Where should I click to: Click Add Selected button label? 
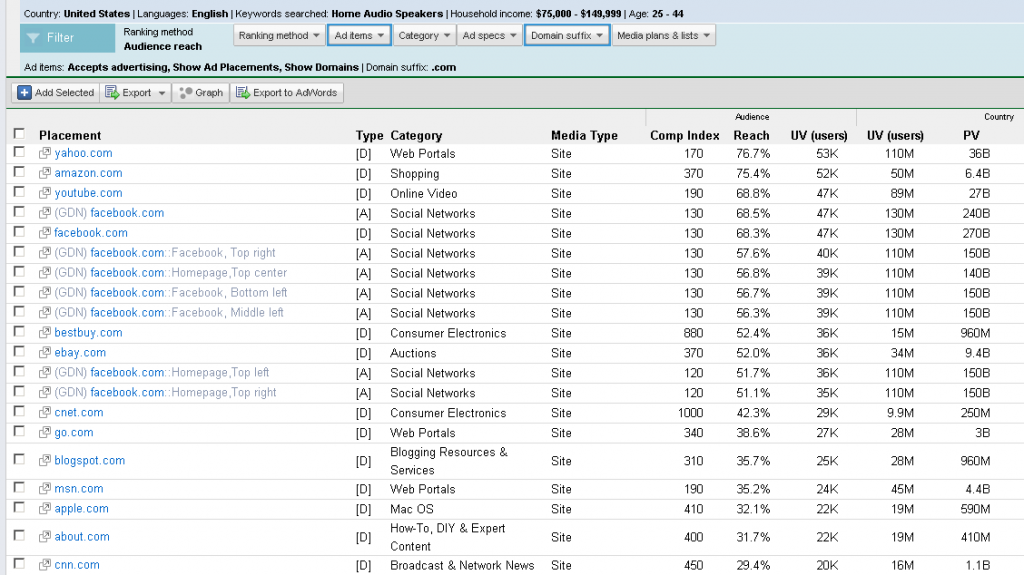64,93
